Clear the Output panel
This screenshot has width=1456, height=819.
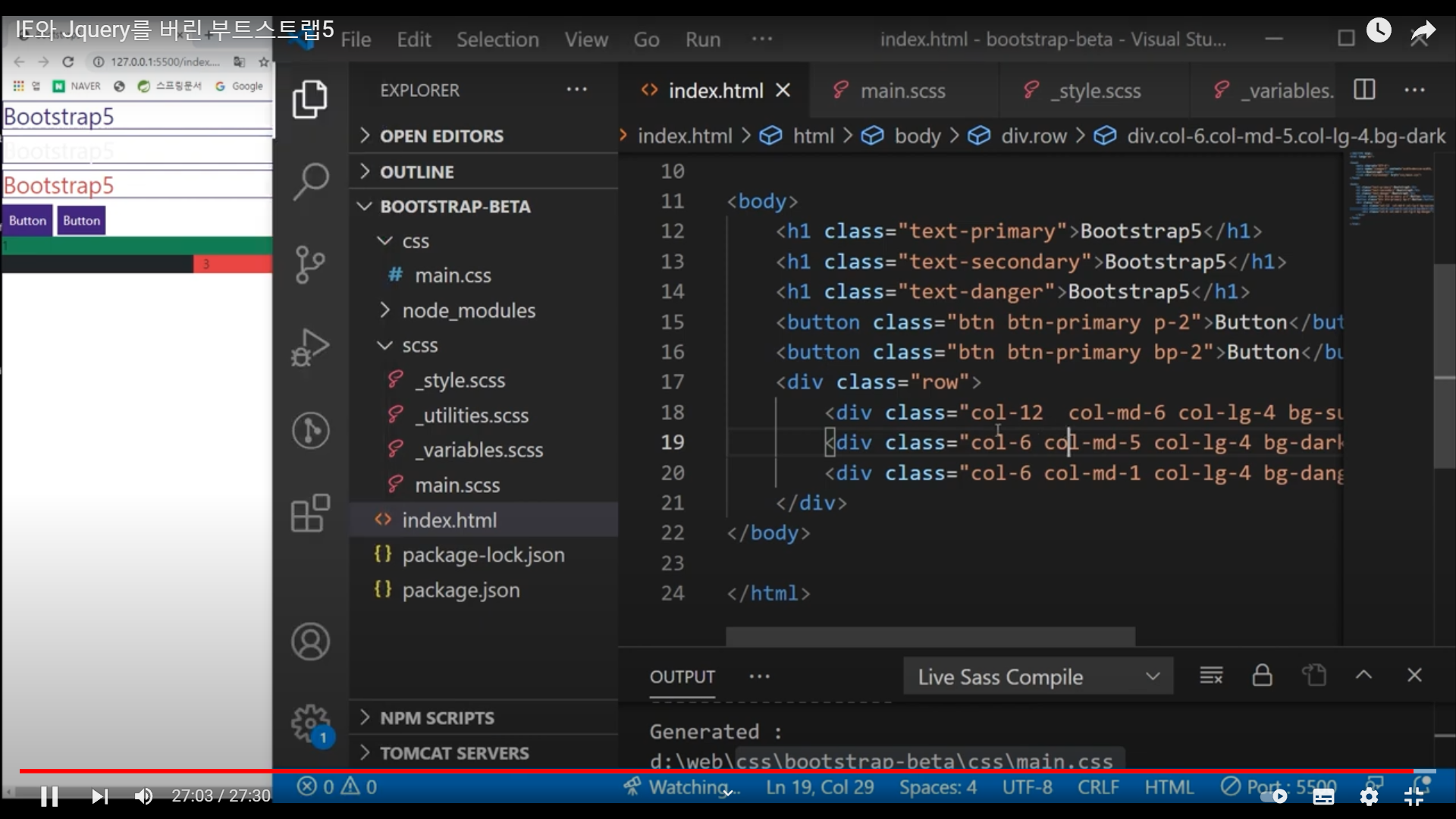(x=1211, y=675)
